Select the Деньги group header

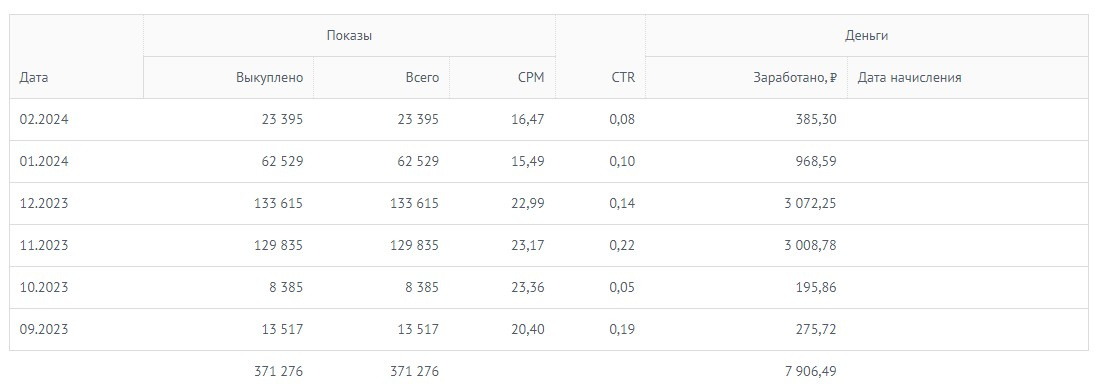[x=867, y=36]
